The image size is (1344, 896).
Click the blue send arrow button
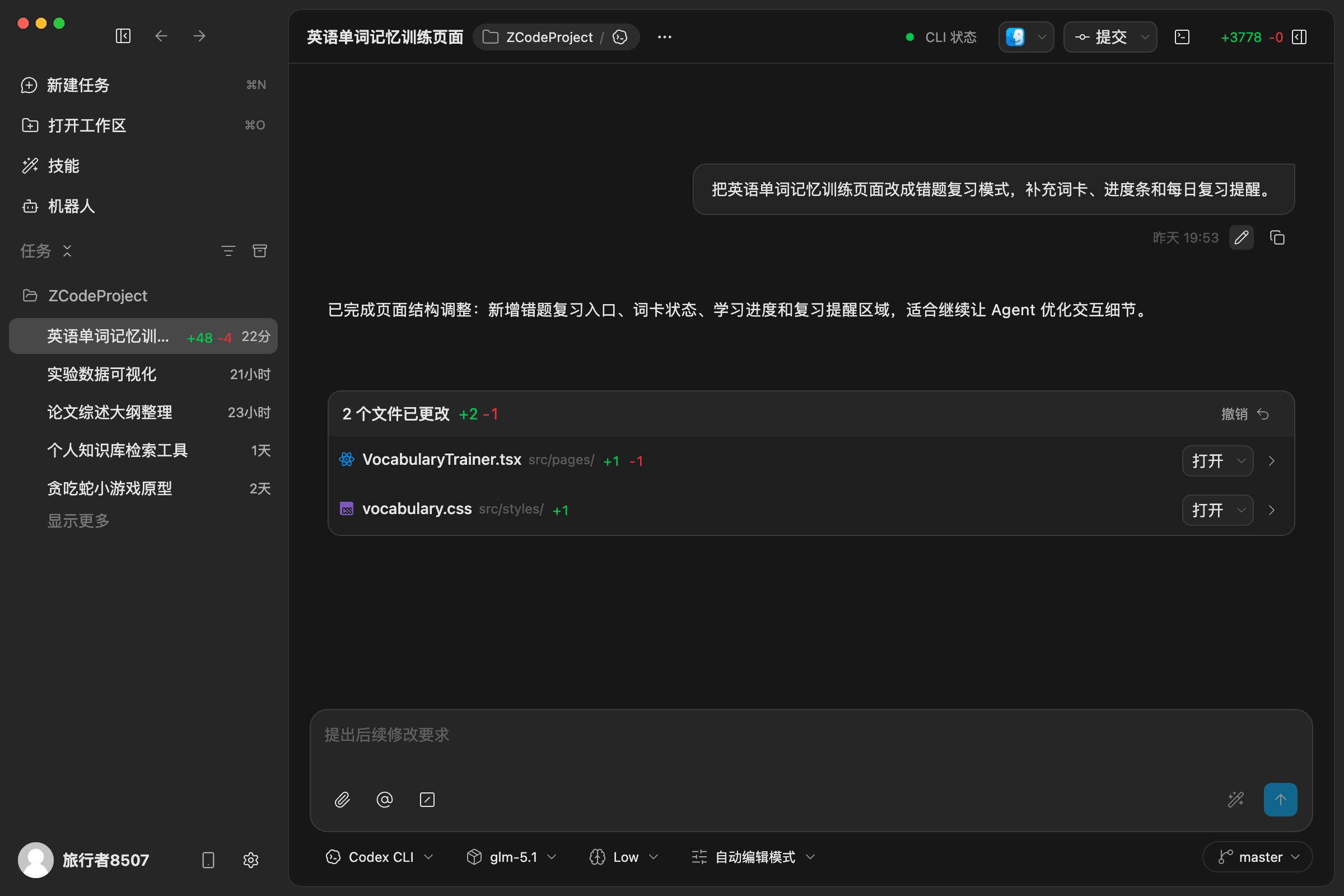tap(1280, 800)
